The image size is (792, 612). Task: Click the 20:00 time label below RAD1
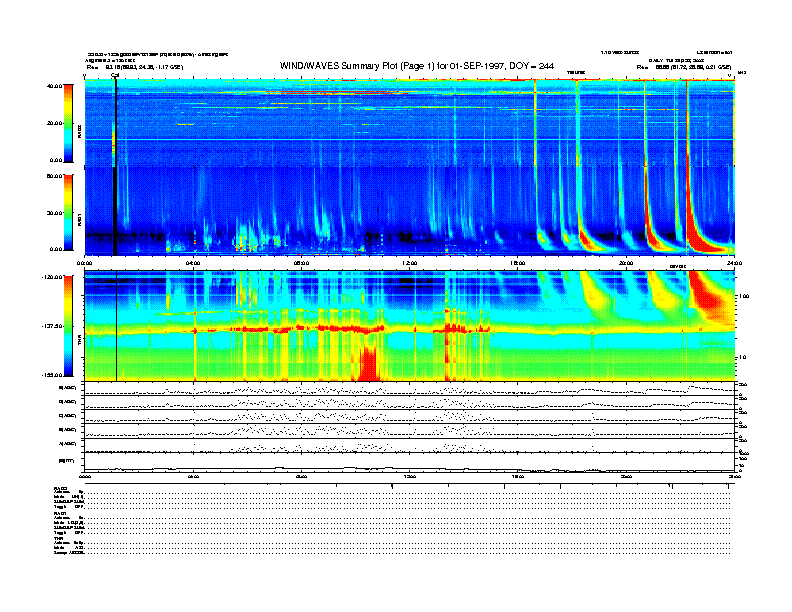626,263
